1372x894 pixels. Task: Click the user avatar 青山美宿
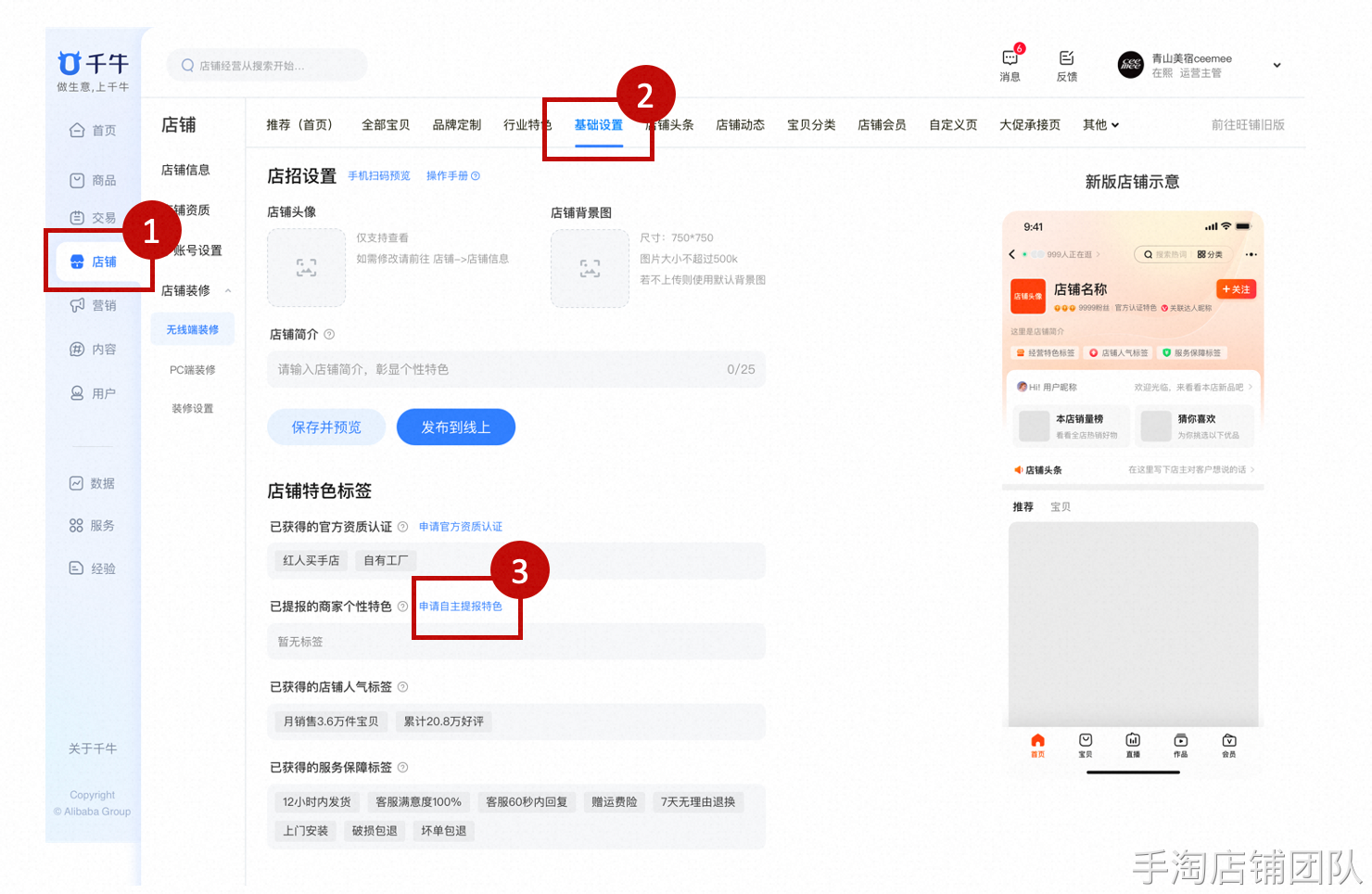click(x=1130, y=65)
